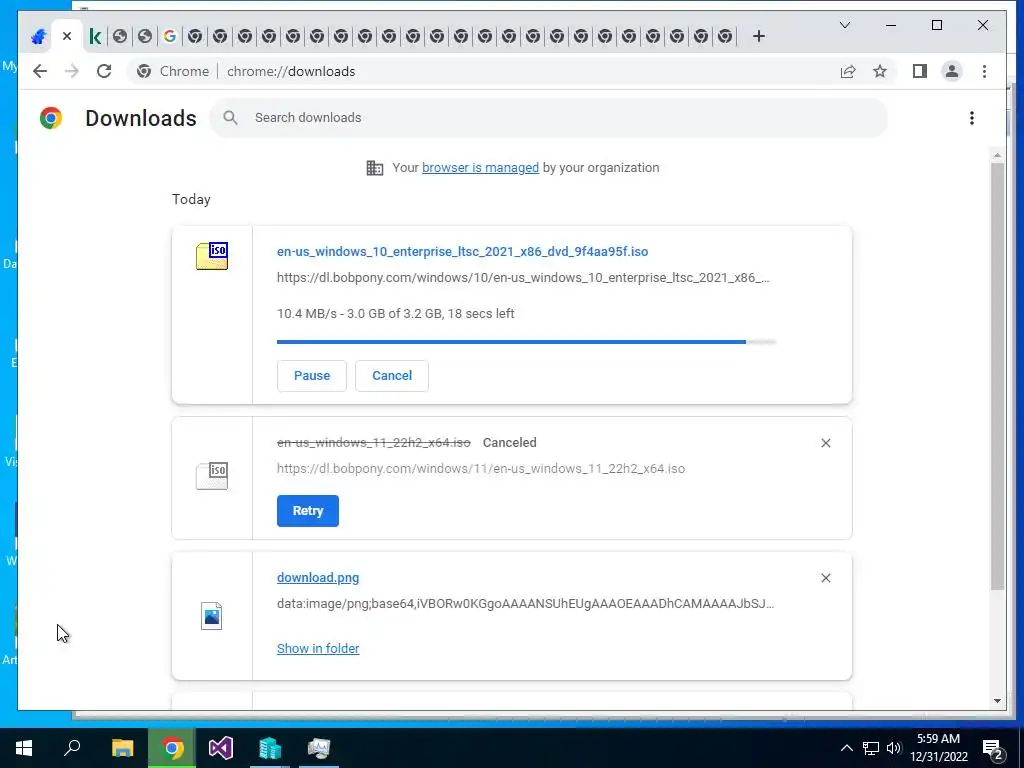This screenshot has width=1024, height=768.
Task: Open the side panel icon
Action: [920, 71]
